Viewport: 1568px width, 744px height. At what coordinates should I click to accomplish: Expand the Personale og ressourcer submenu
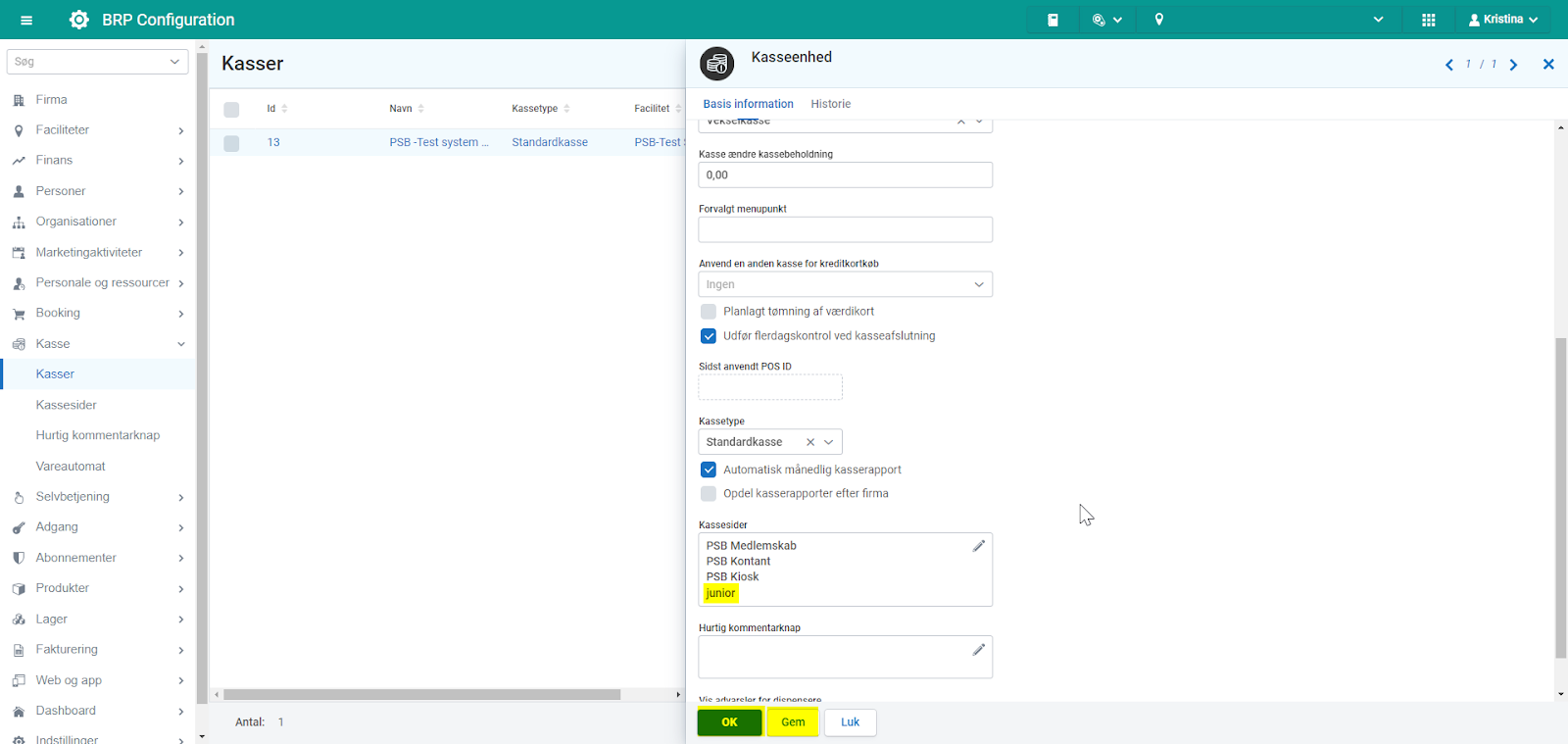click(x=181, y=283)
